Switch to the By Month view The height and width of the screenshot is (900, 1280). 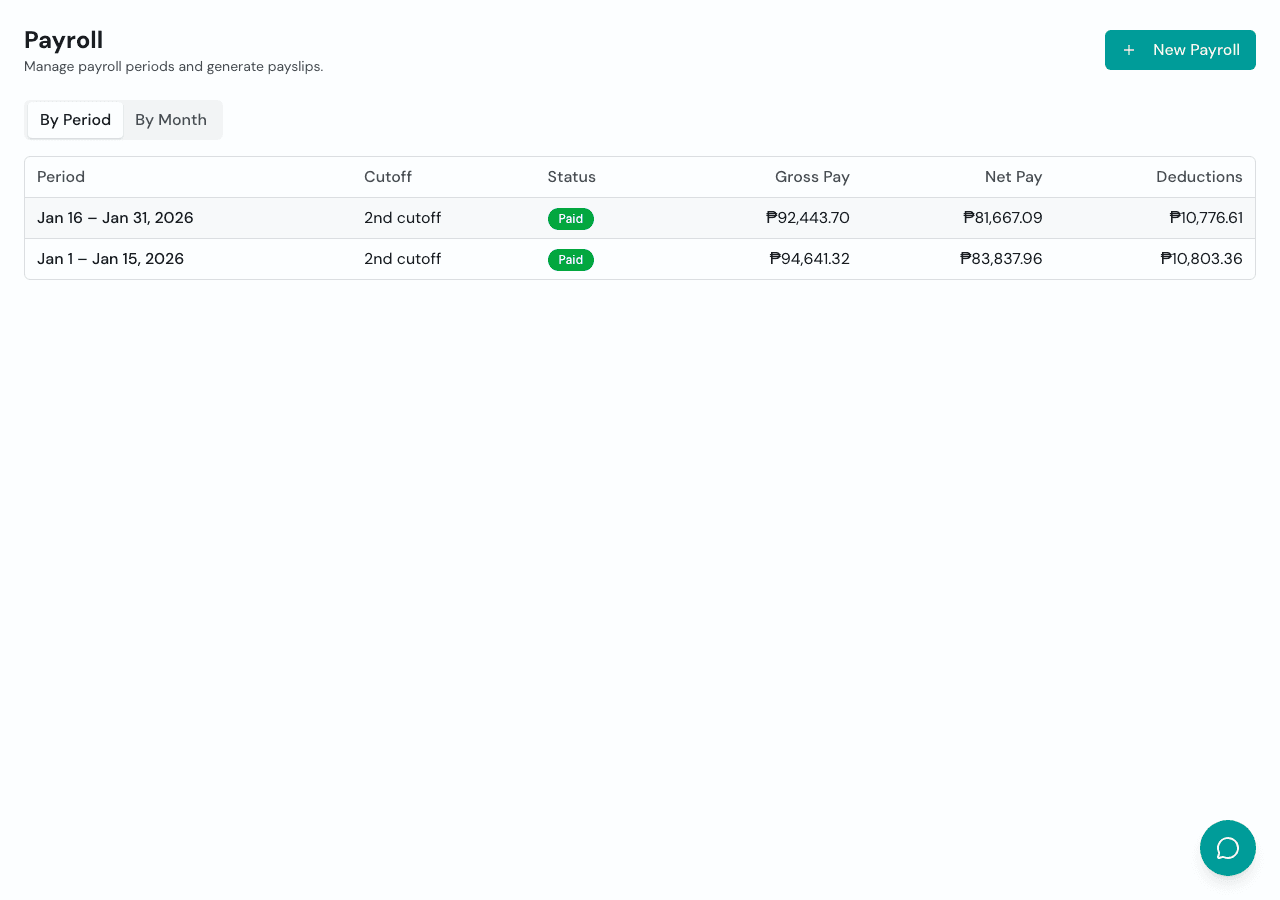click(x=171, y=119)
